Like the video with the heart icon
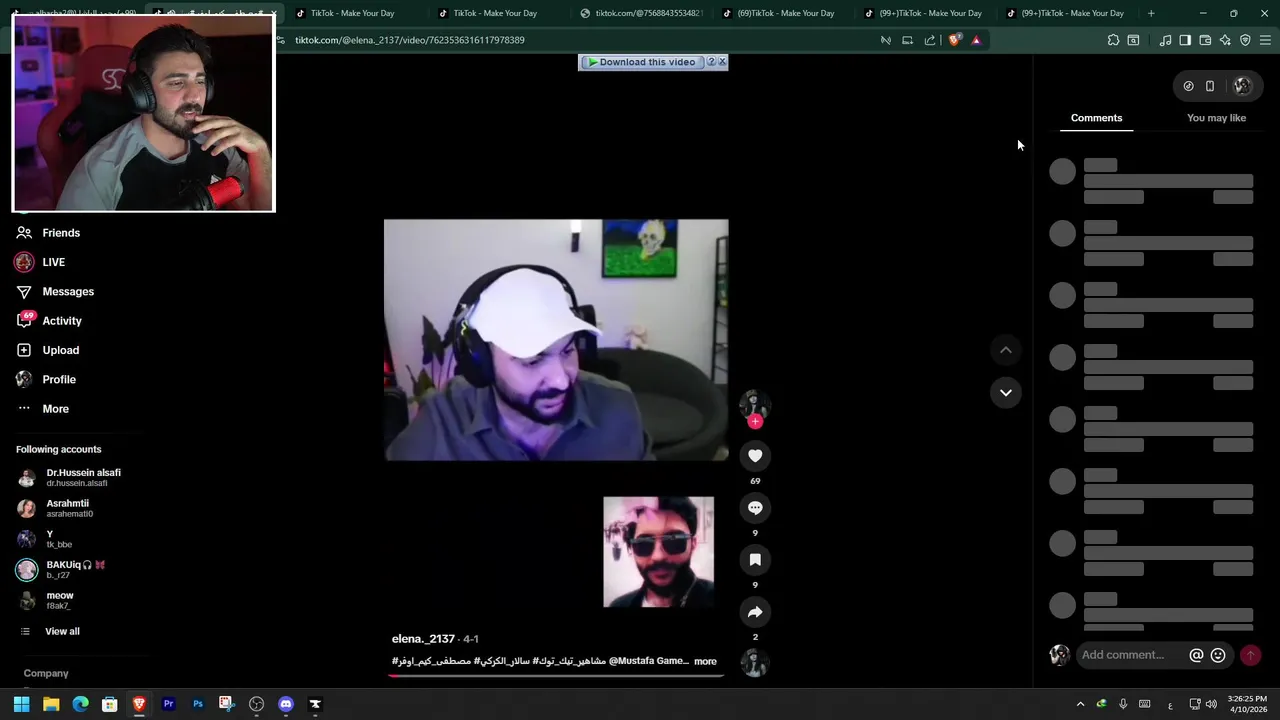1280x720 pixels. point(755,456)
